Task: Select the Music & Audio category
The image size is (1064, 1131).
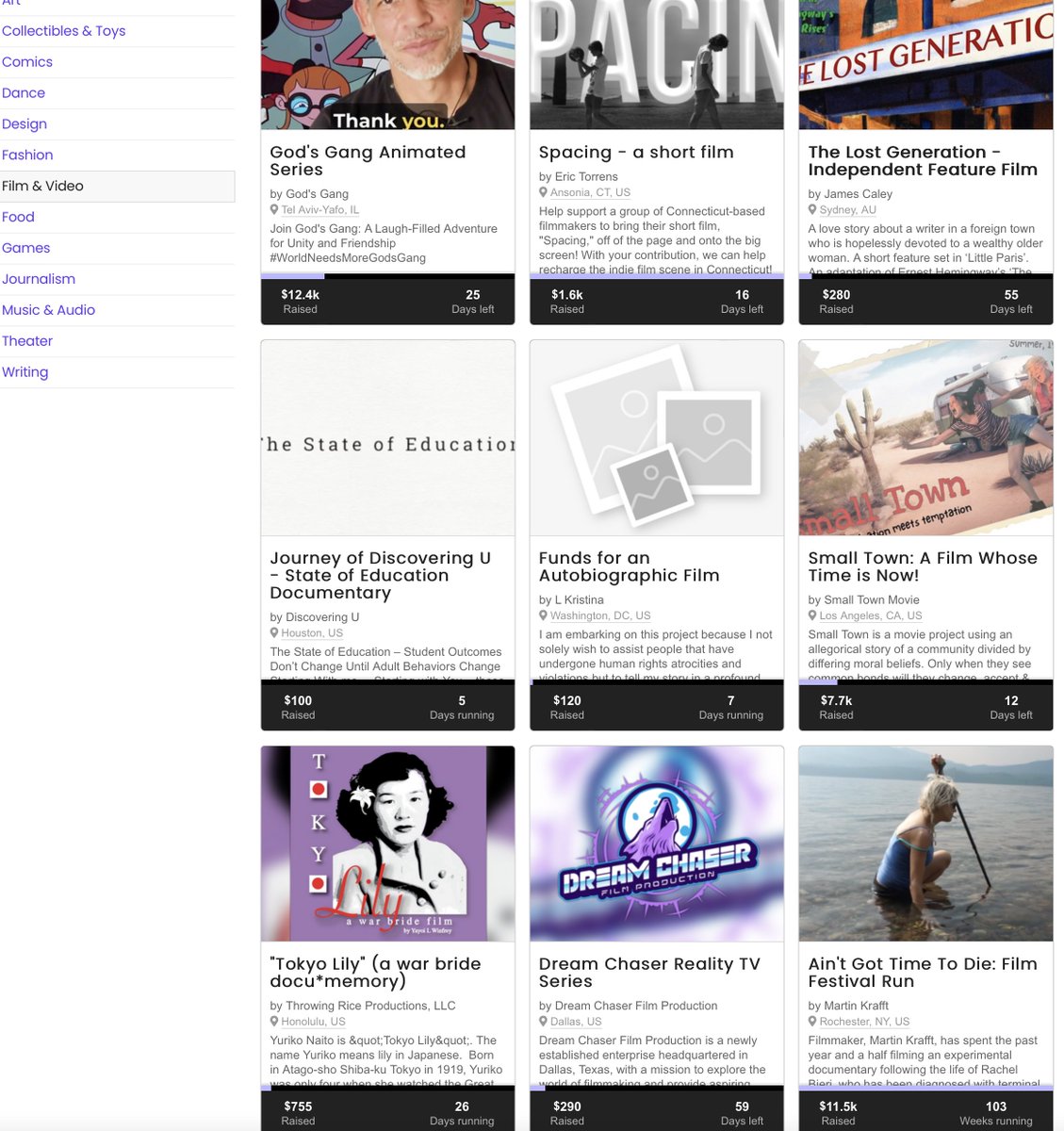Action: [x=49, y=310]
